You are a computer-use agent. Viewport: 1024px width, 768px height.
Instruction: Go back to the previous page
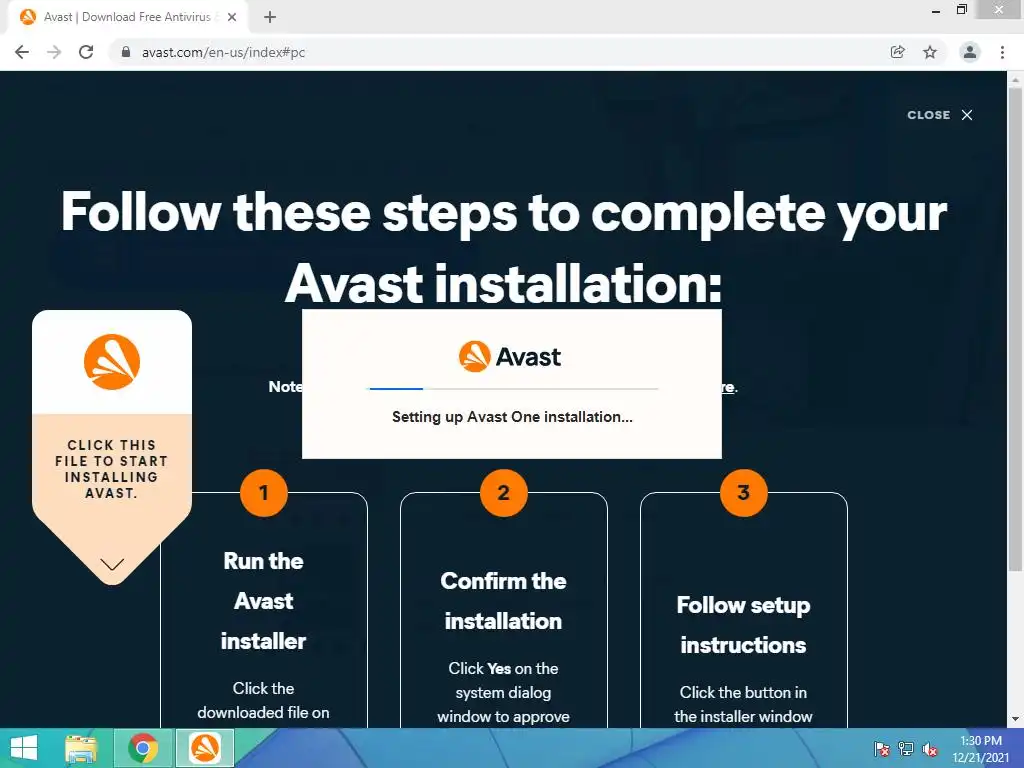click(x=22, y=52)
